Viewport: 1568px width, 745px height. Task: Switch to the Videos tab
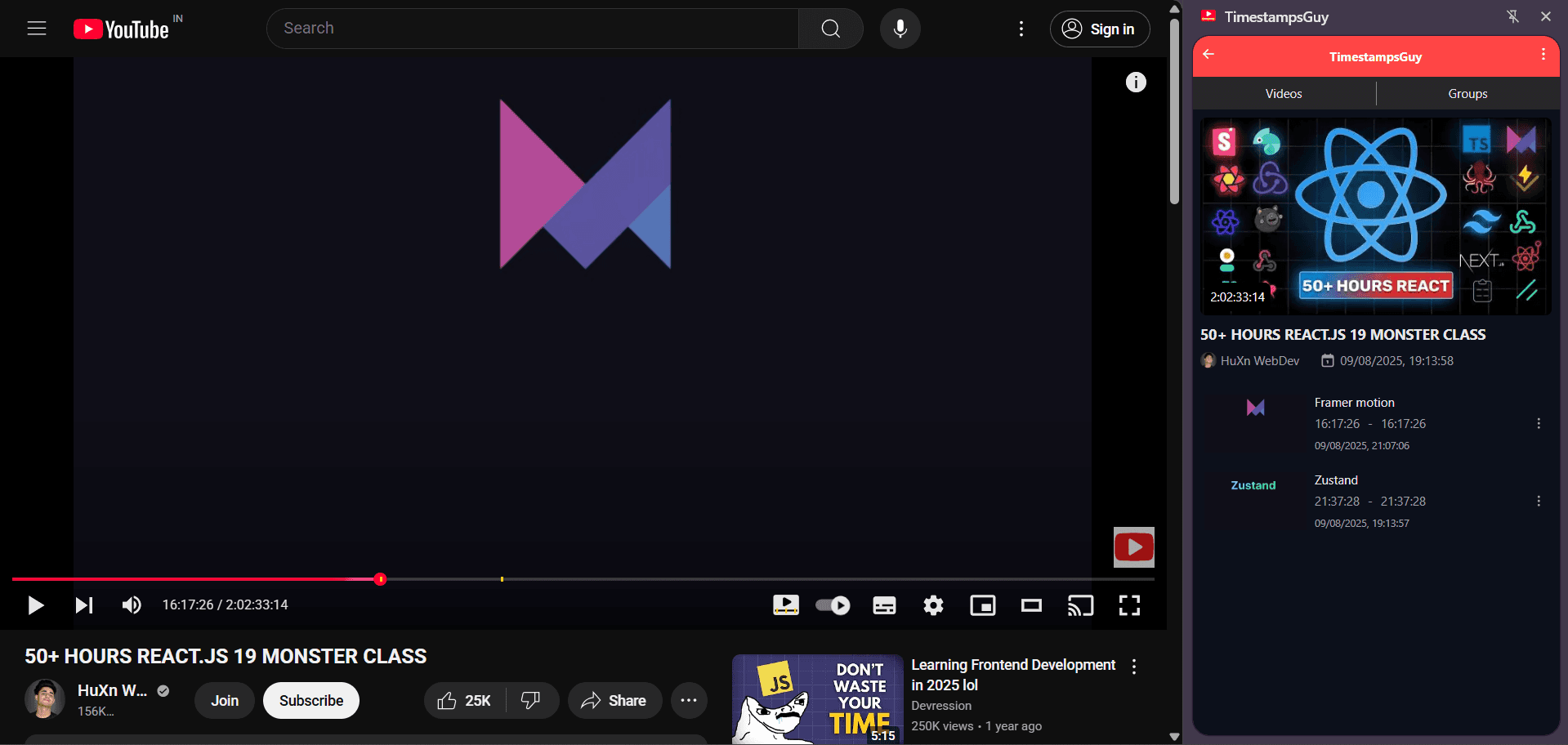(x=1284, y=94)
